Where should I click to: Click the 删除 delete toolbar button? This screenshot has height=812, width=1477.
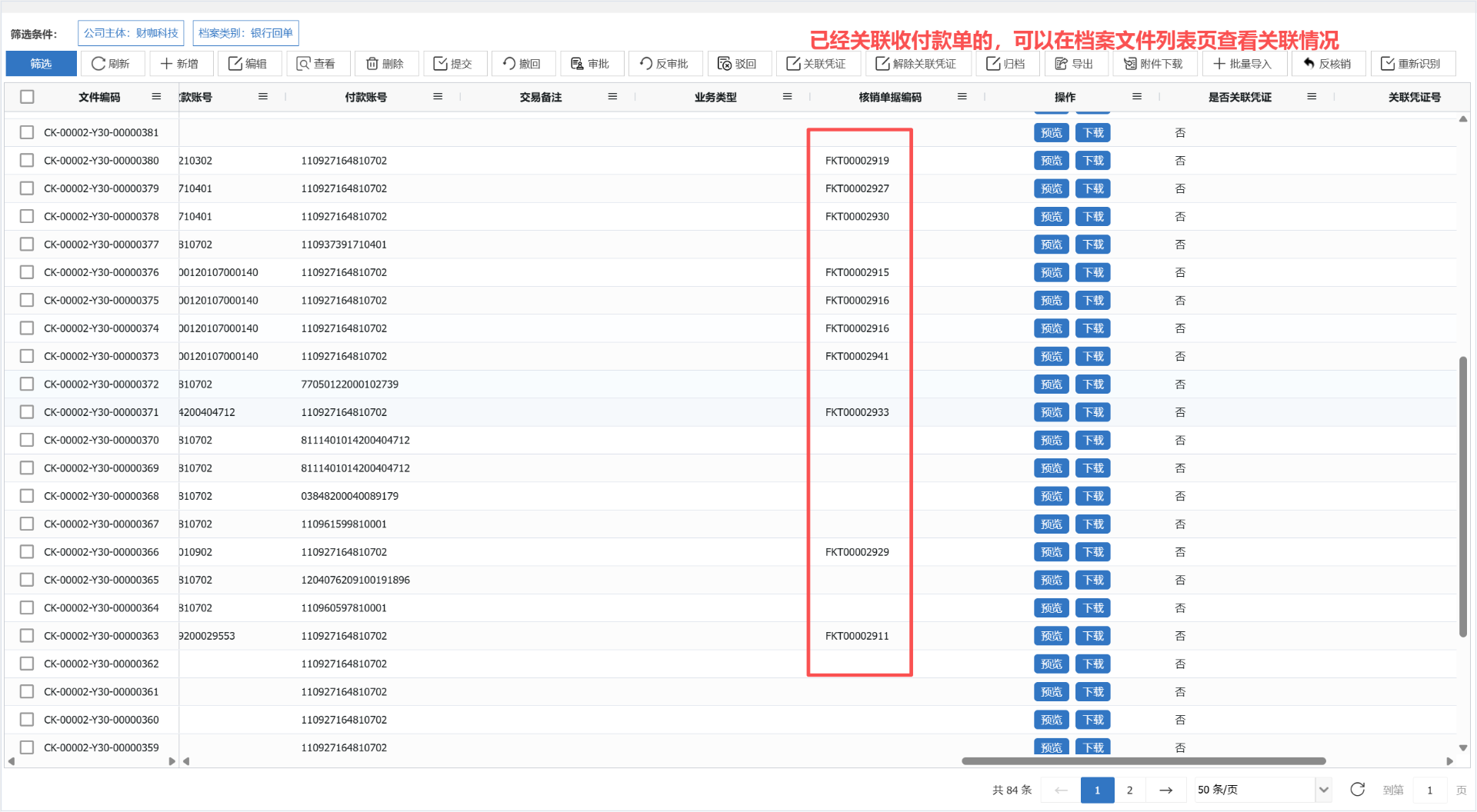pyautogui.click(x=385, y=64)
